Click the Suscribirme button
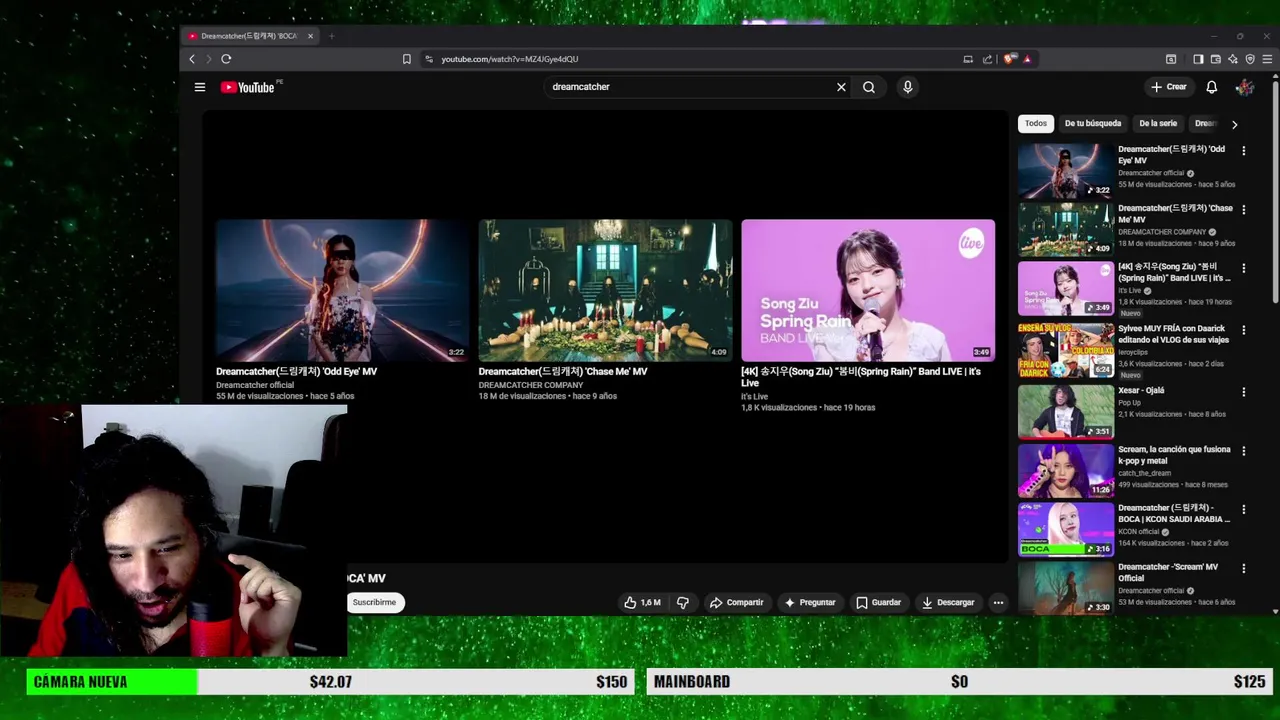Viewport: 1280px width, 720px height. (x=375, y=602)
